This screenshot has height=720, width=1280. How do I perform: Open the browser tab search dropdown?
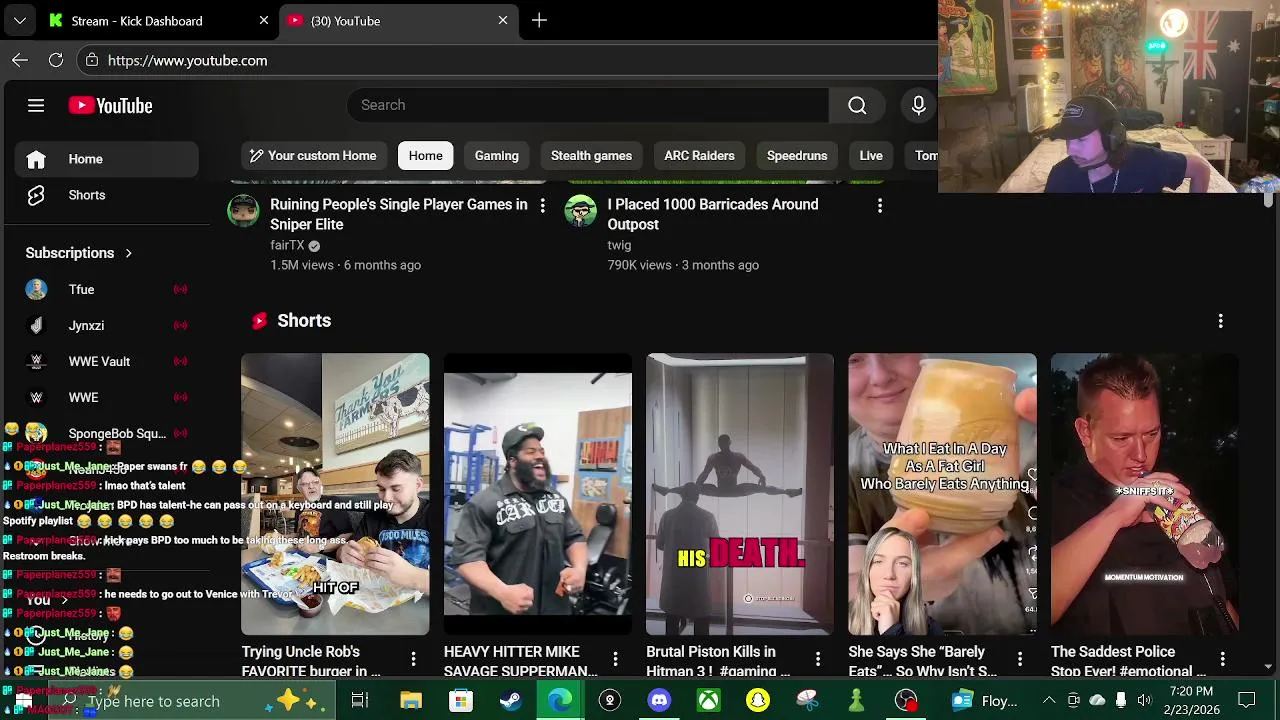tap(19, 20)
